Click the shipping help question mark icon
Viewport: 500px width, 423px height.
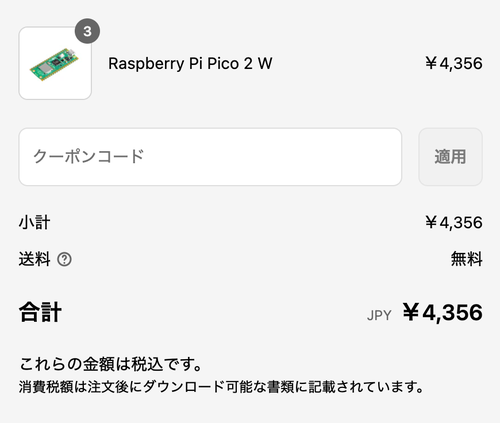[x=64, y=259]
